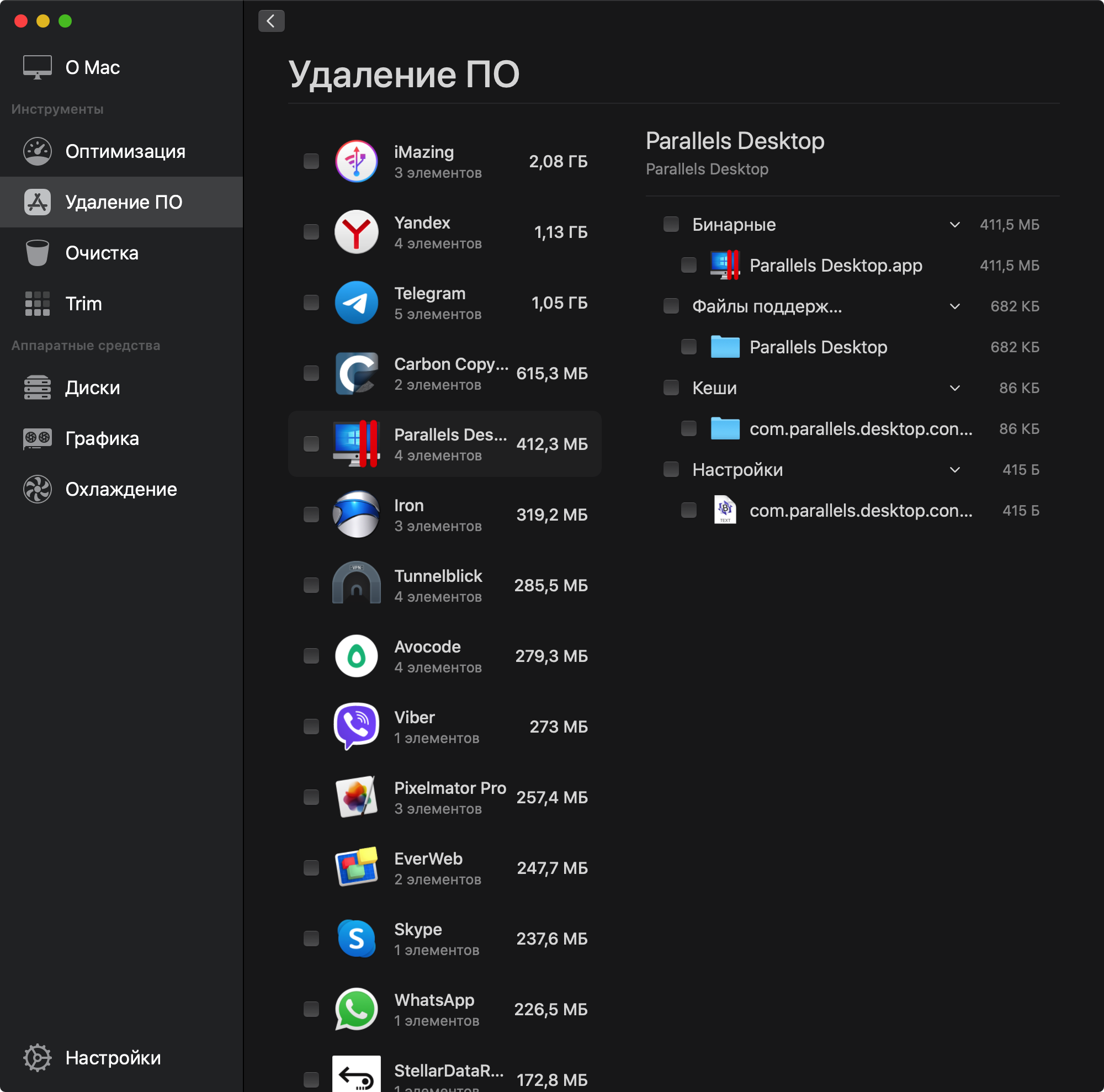Click the EverWeb app icon
The height and width of the screenshot is (1092, 1104).
coord(356,867)
